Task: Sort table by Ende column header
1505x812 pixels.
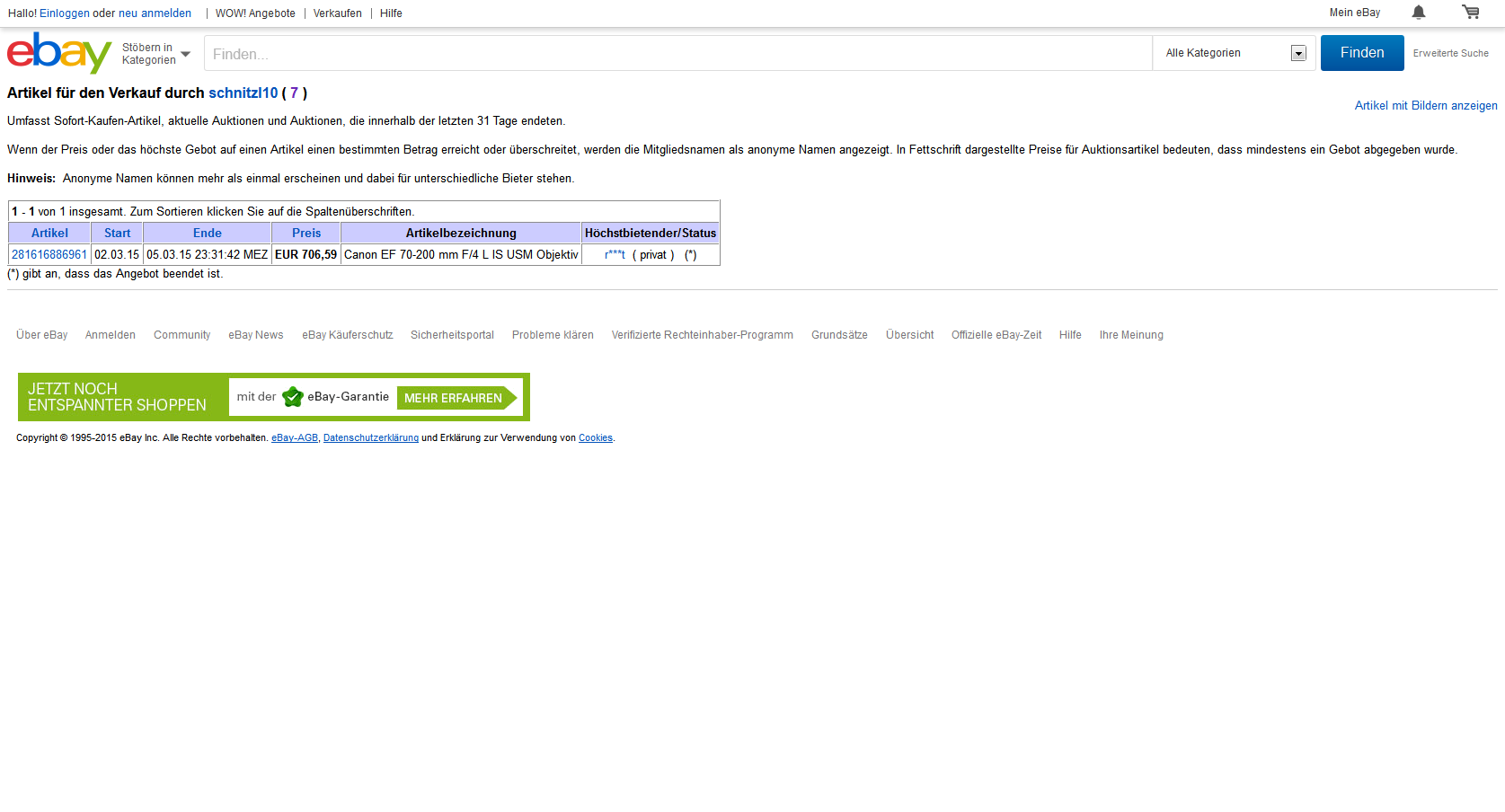Action: [x=207, y=234]
